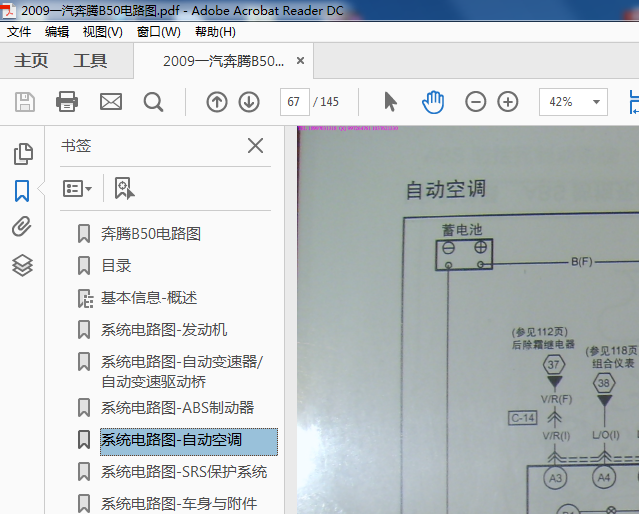Switch to the 工具 tab
This screenshot has height=514, width=639.
(x=90, y=61)
